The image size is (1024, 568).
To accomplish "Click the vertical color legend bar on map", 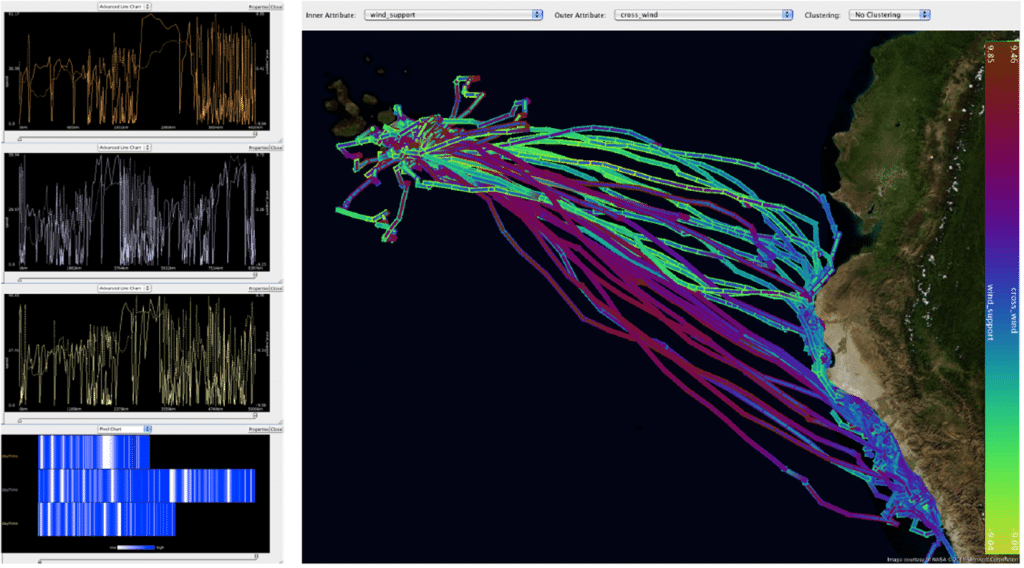I will click(1000, 298).
